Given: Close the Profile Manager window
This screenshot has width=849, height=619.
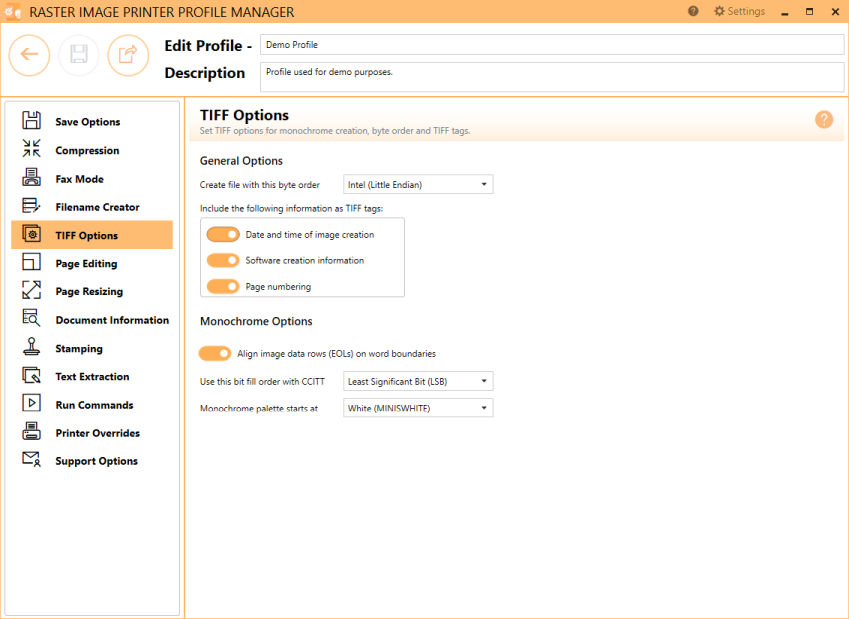Looking at the screenshot, I should [x=835, y=11].
